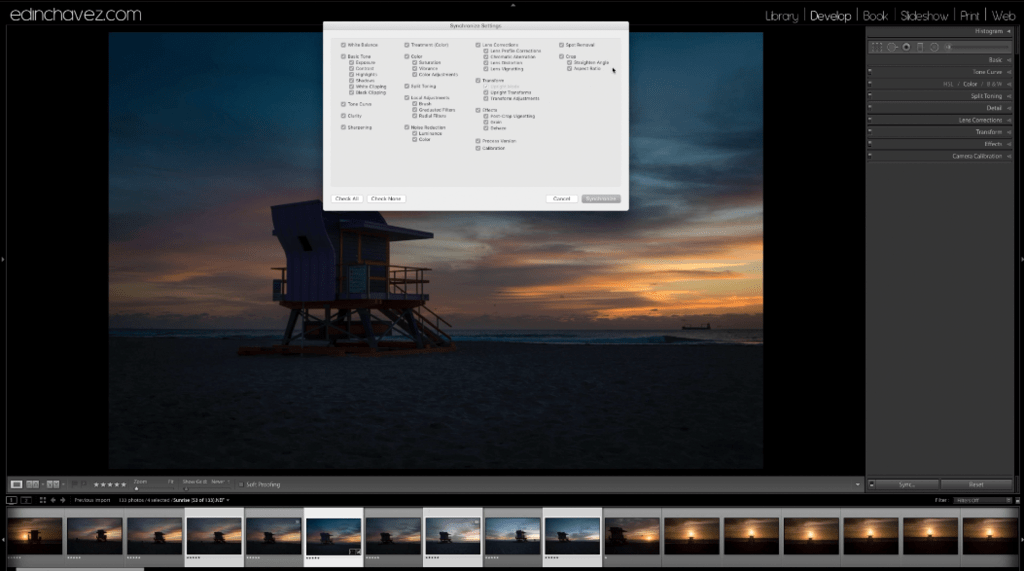Screen dimensions: 1024x571
Task: Switch to Loupe view in toolbar
Action: tap(16, 484)
